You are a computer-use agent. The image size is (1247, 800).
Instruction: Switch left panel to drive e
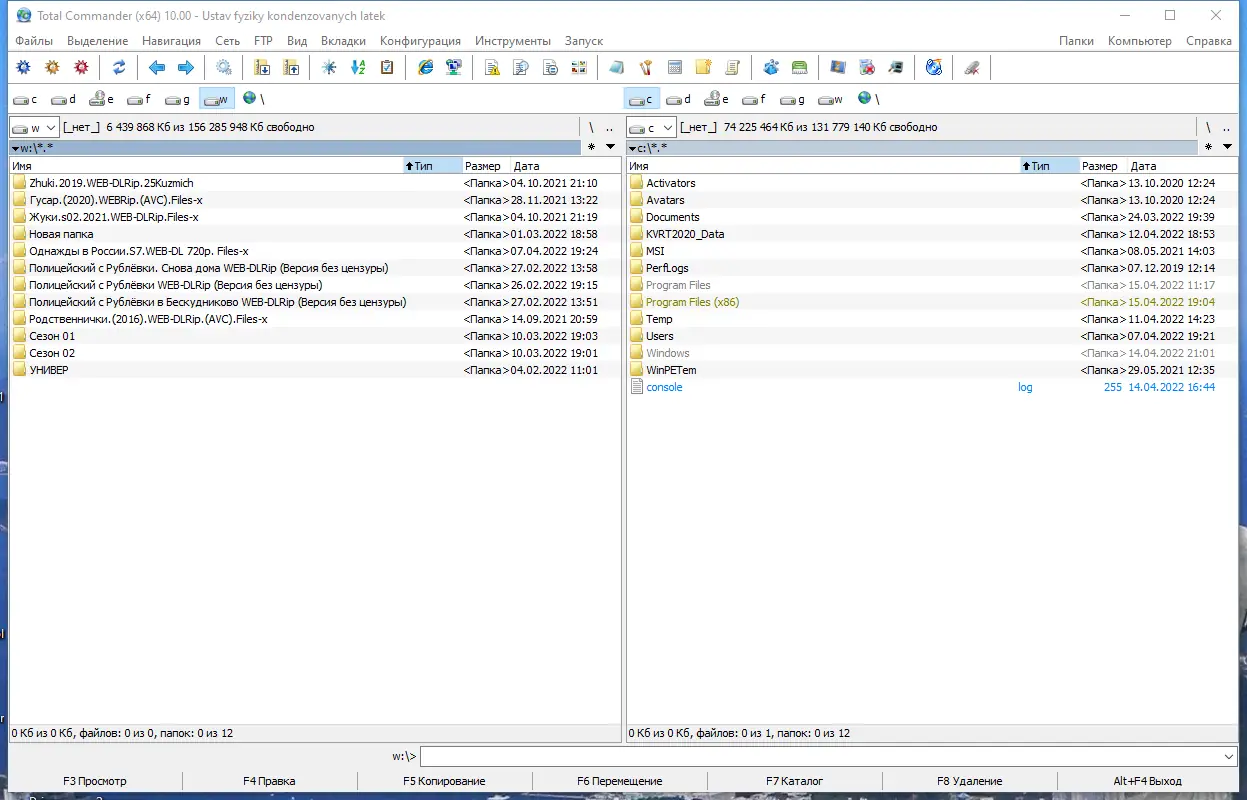click(102, 99)
